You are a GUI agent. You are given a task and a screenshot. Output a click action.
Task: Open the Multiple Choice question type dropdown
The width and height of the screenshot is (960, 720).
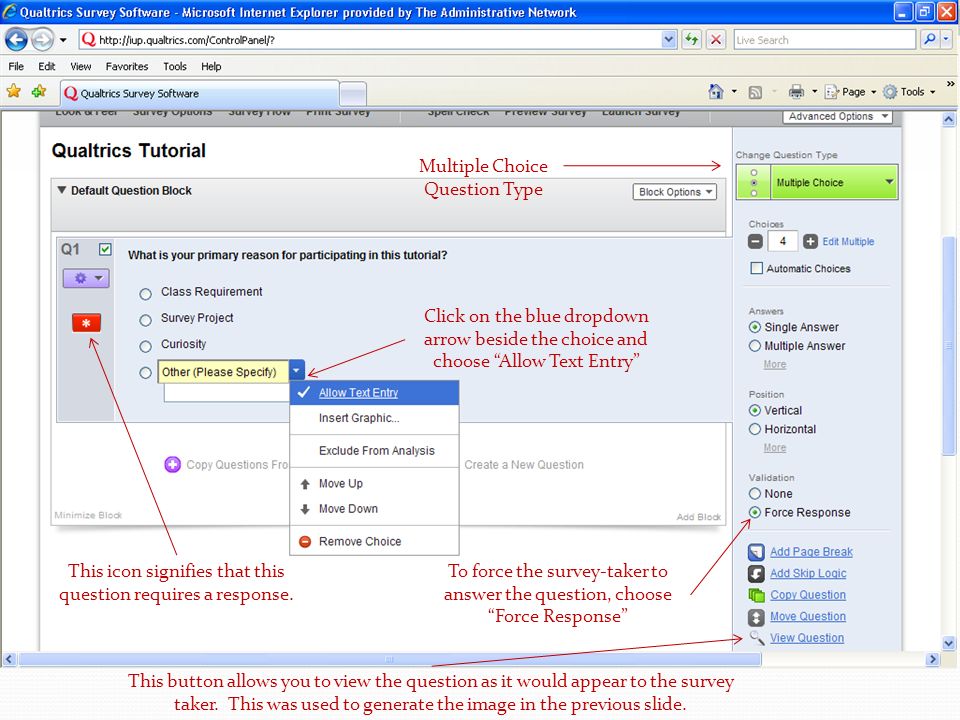coord(817,182)
